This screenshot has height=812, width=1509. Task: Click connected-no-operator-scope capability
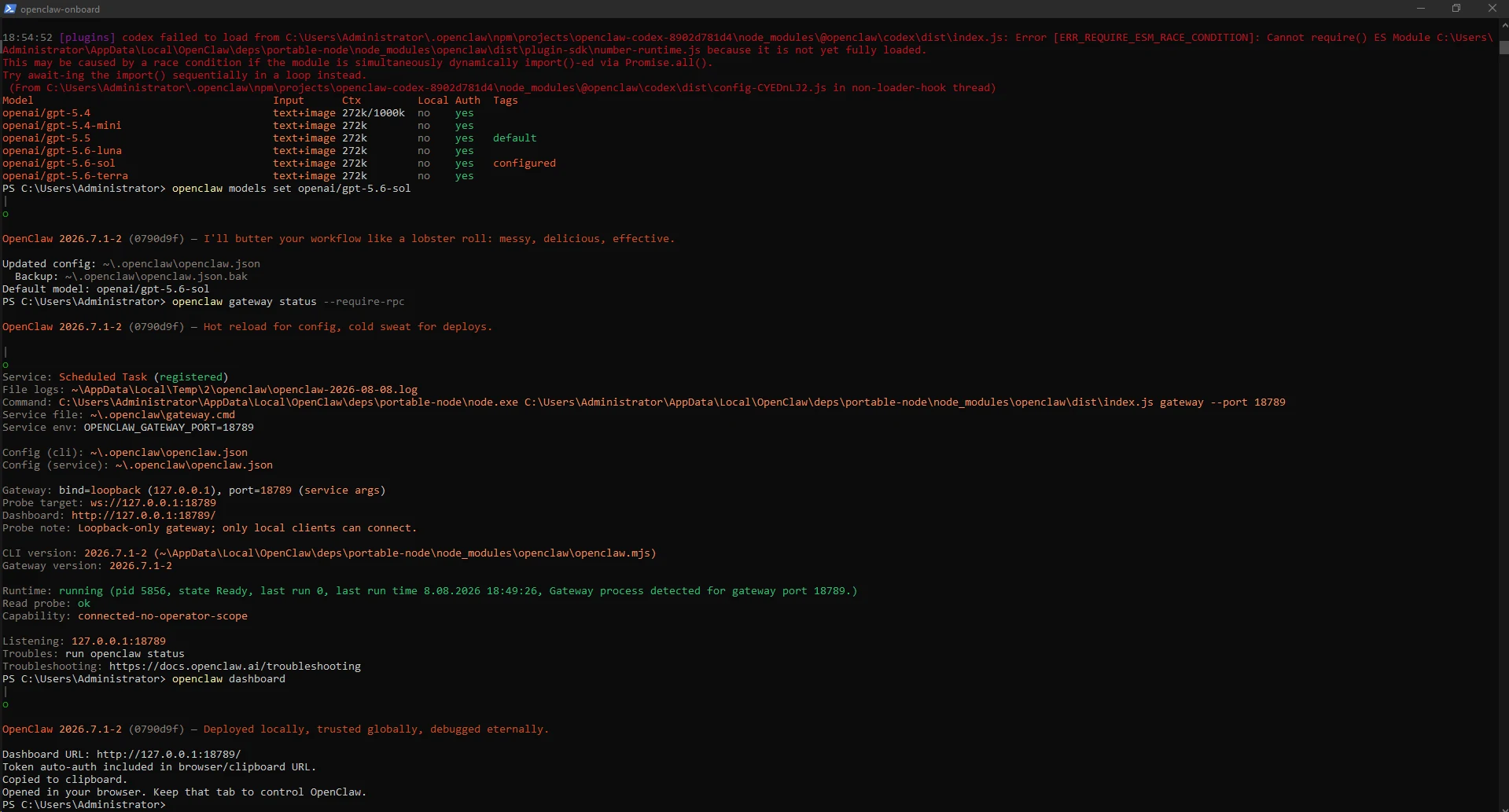tap(163, 616)
